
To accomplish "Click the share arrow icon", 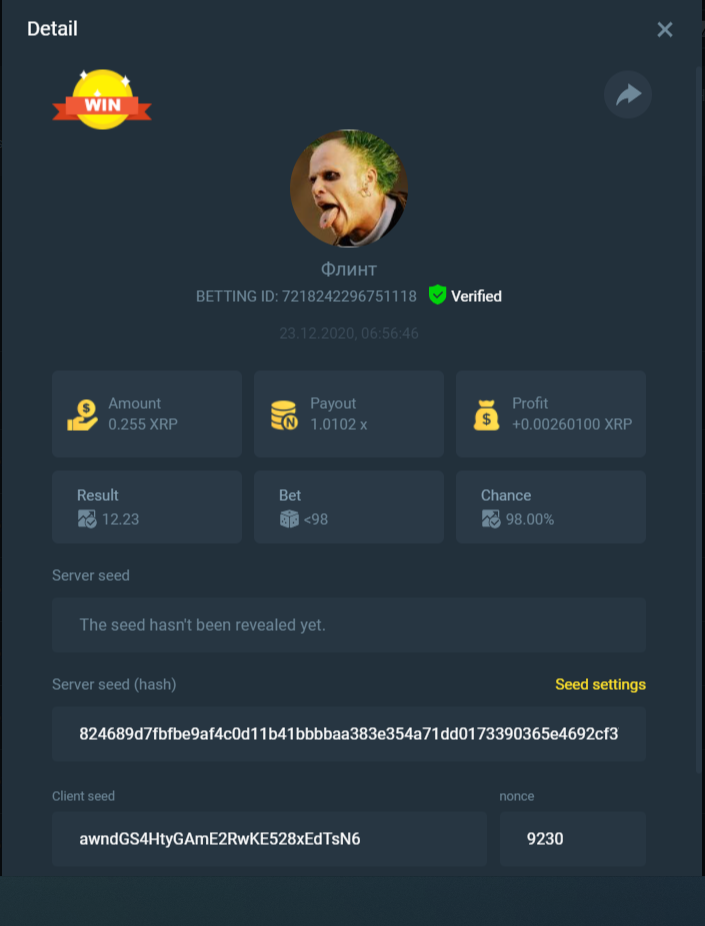I will (x=628, y=94).
